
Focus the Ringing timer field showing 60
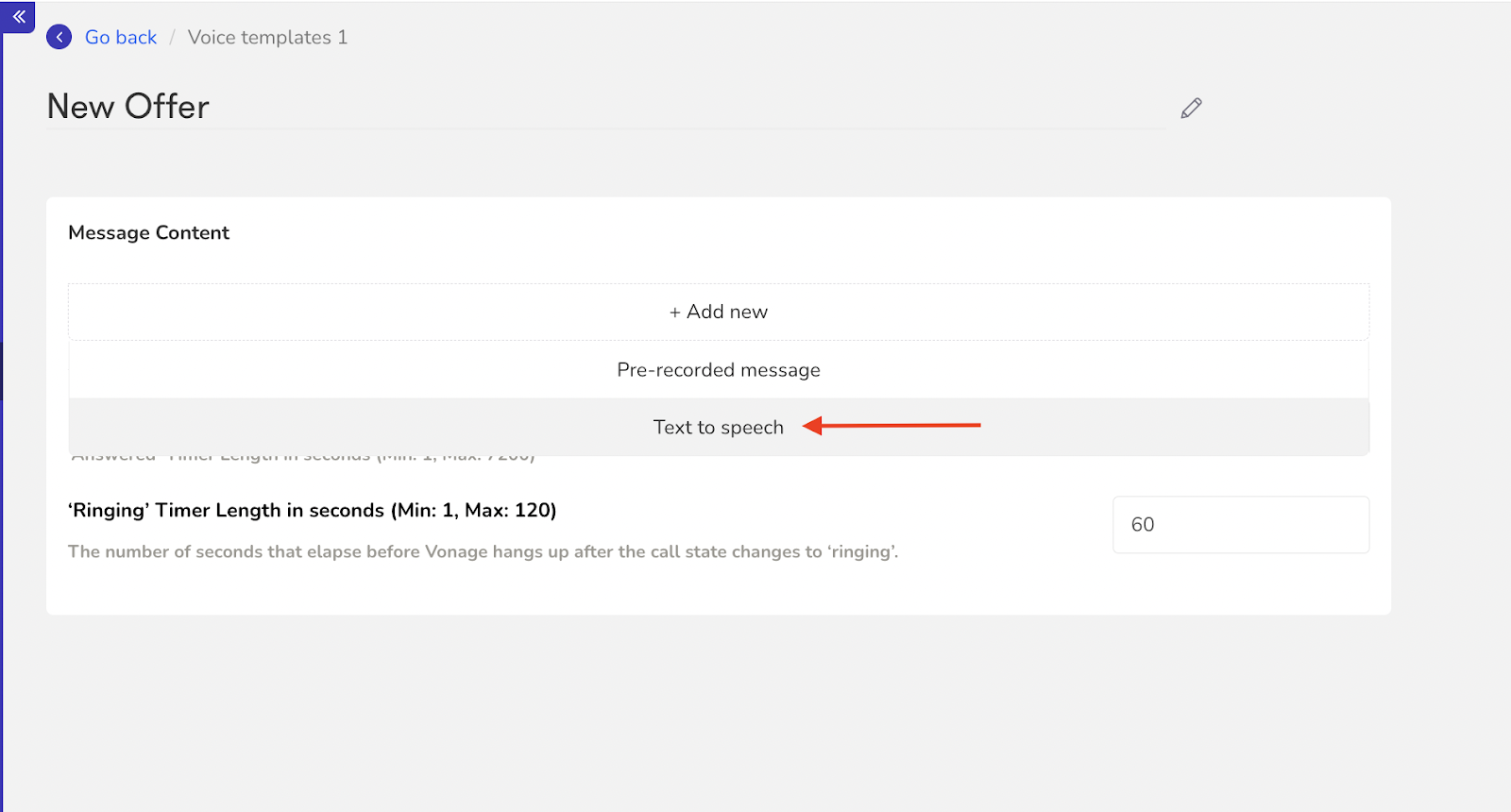1240,525
